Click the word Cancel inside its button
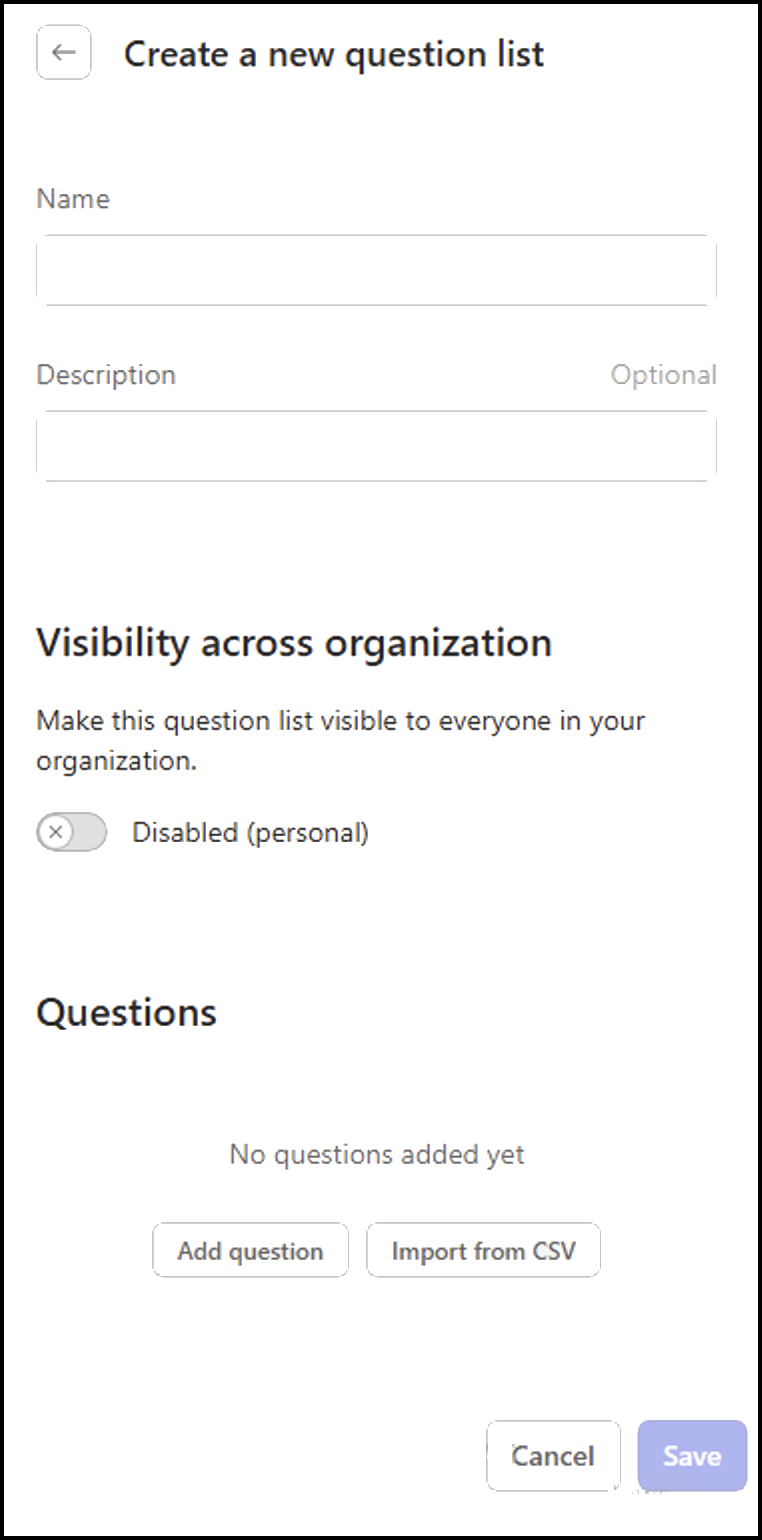The height and width of the screenshot is (1540, 762). 553,1456
